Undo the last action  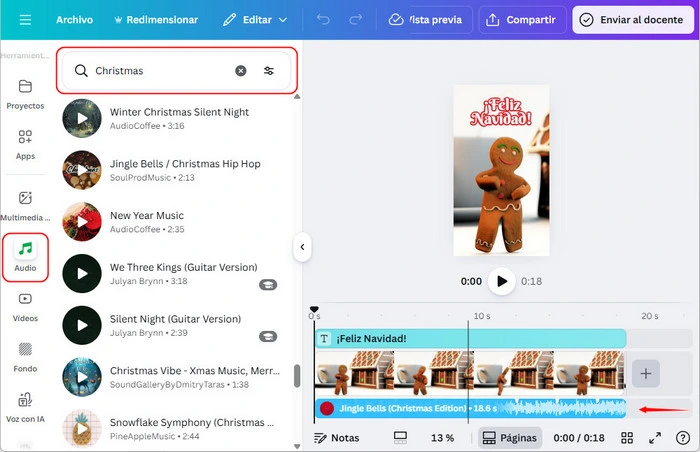(x=323, y=20)
